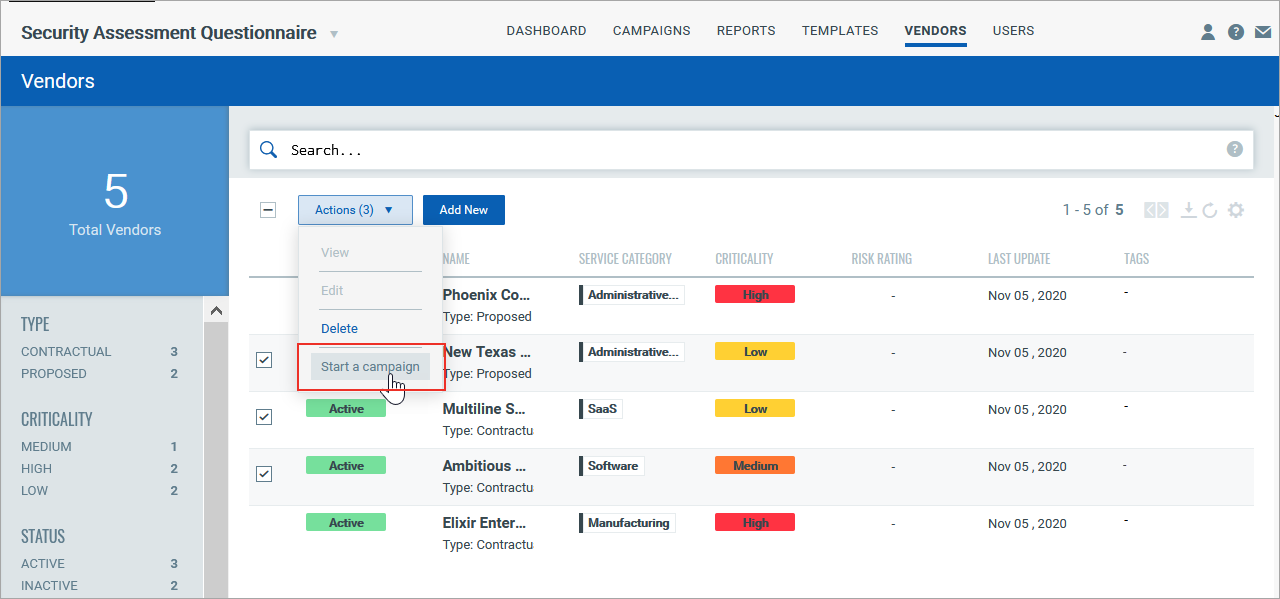The image size is (1280, 599).
Task: Click into the Search input field
Action: click(x=740, y=149)
